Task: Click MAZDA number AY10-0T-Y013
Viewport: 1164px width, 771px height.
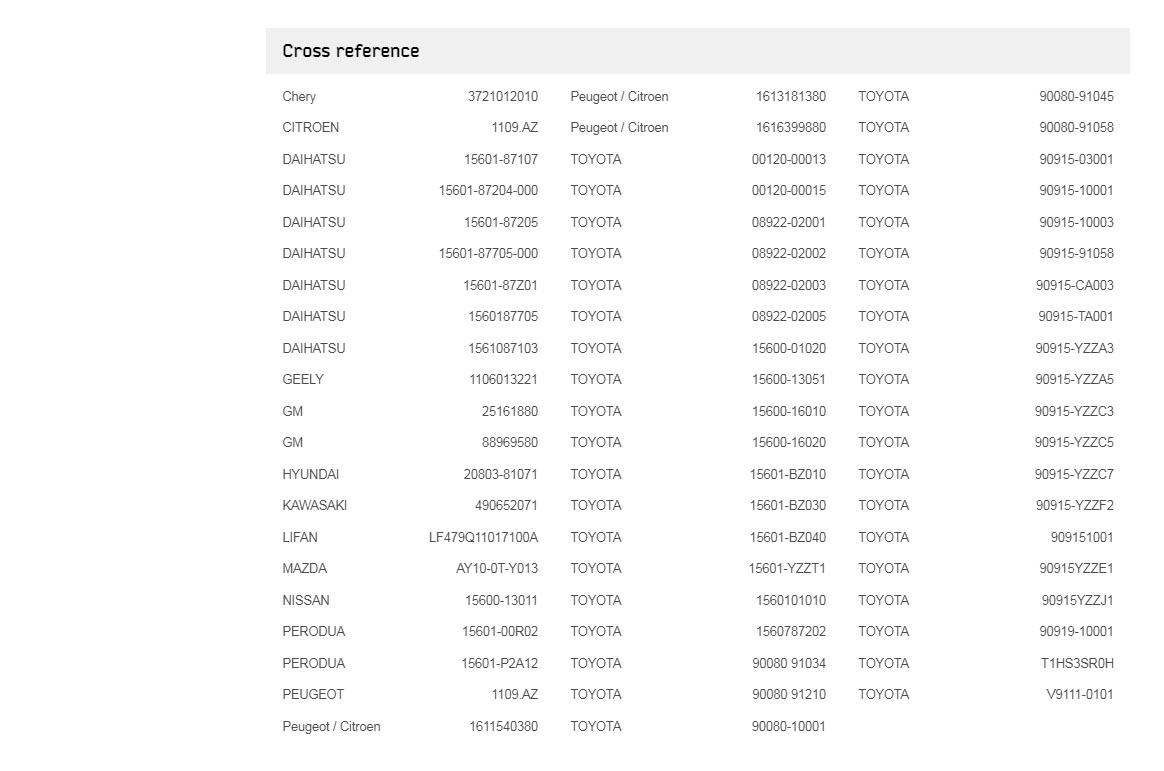Action: [x=497, y=569]
